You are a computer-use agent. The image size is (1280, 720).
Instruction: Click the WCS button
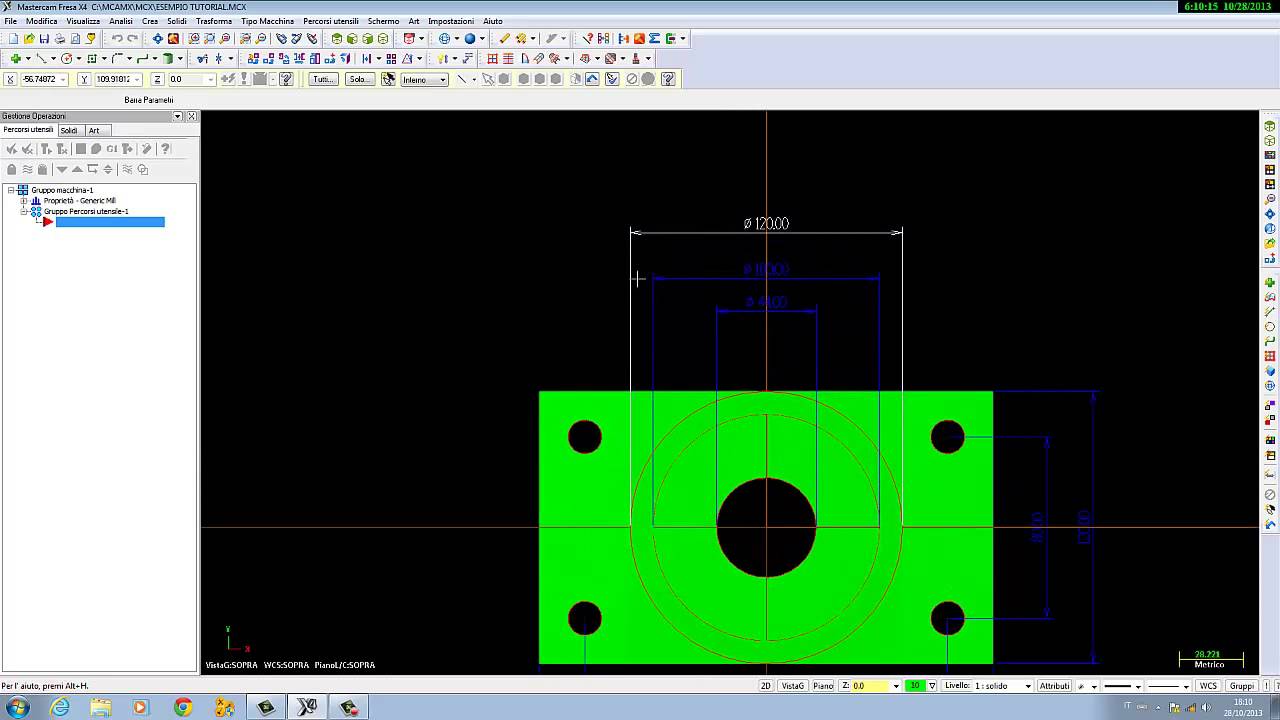(x=1208, y=686)
